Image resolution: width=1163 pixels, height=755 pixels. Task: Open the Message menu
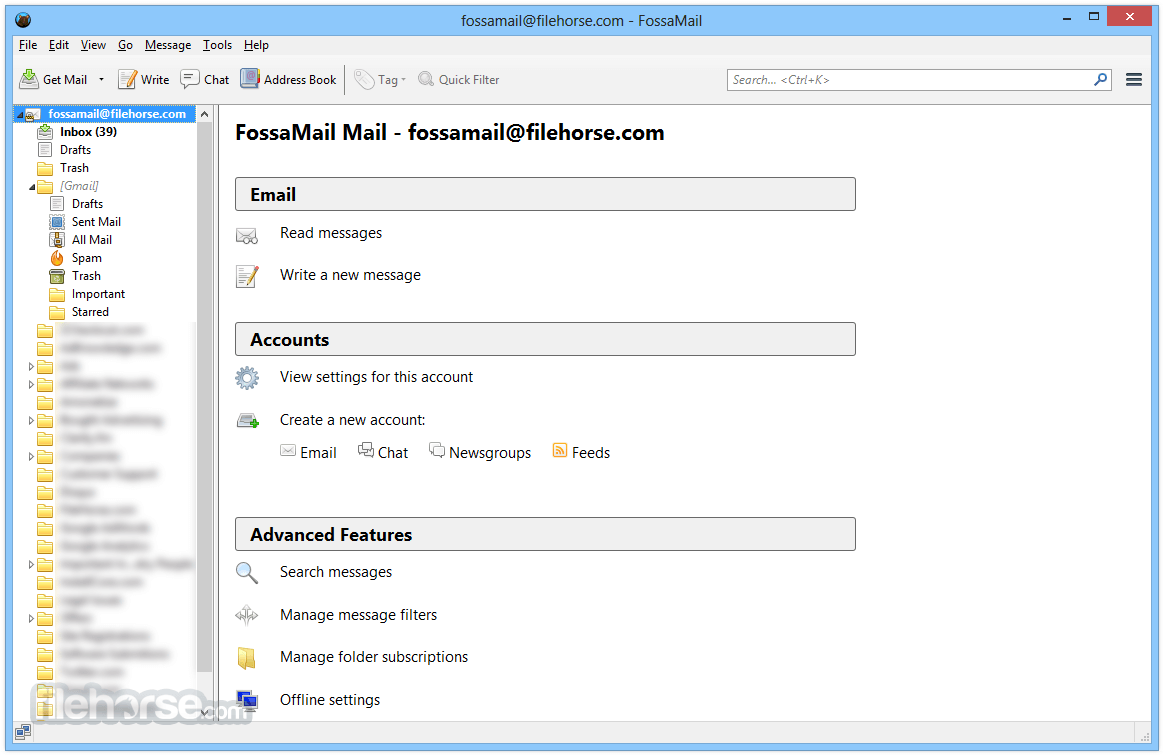click(167, 45)
